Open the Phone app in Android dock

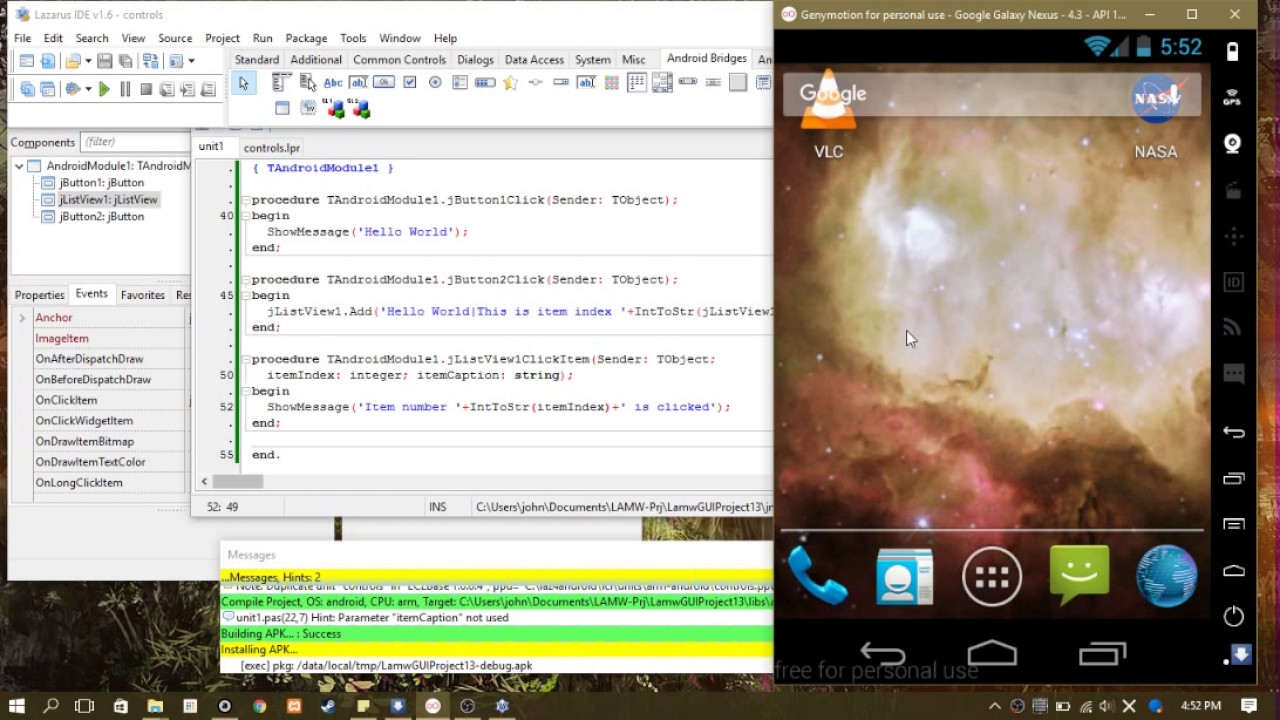(817, 576)
